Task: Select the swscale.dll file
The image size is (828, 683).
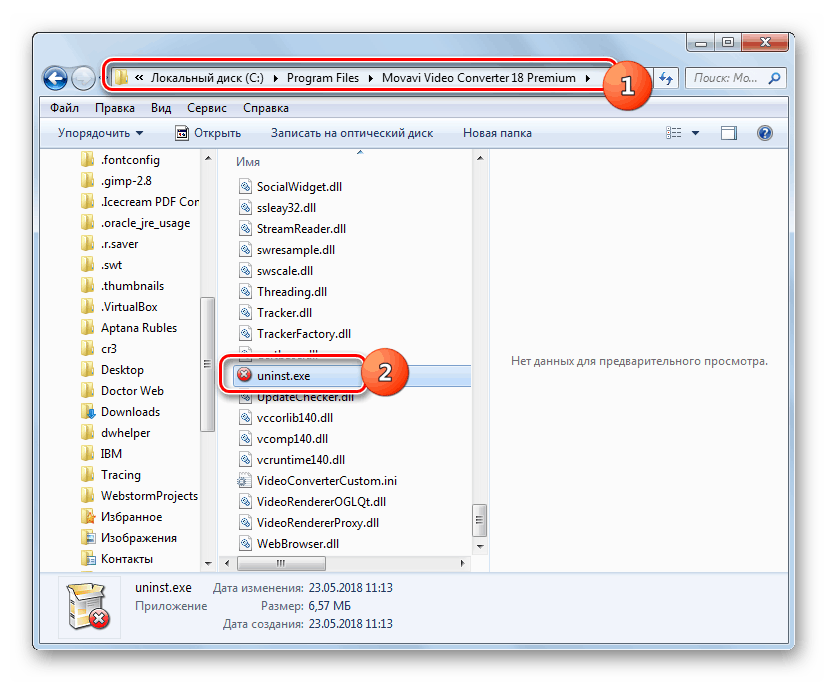Action: coord(285,270)
